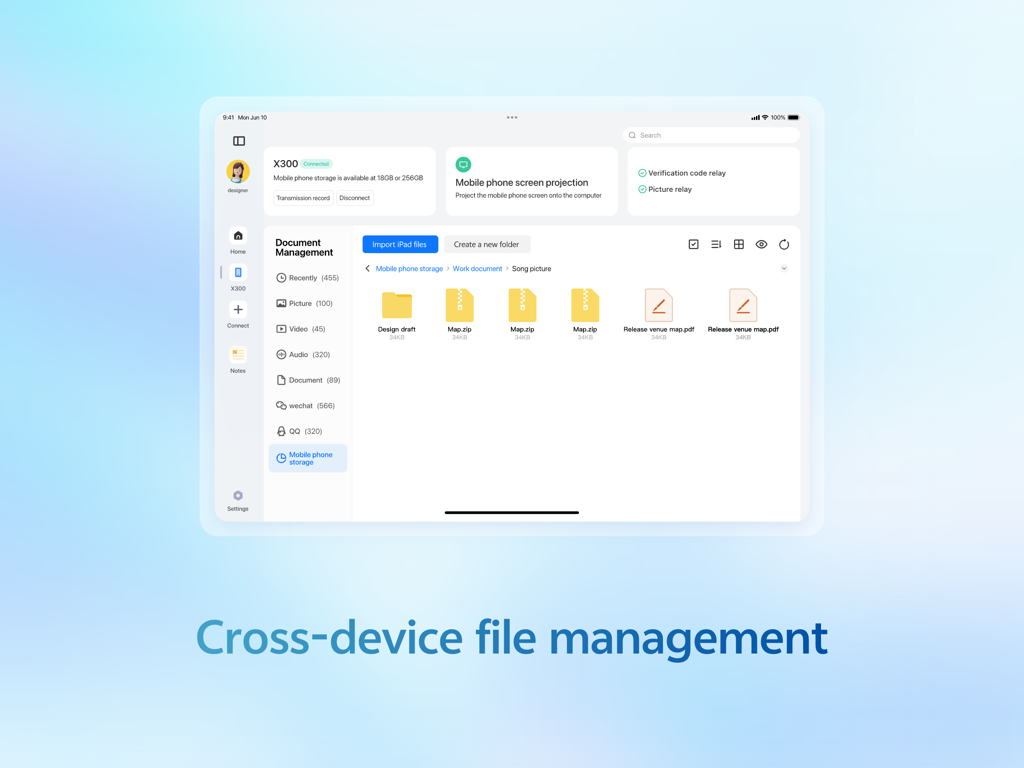Click the Import iPad files button
Viewport: 1024px width, 768px height.
400,243
